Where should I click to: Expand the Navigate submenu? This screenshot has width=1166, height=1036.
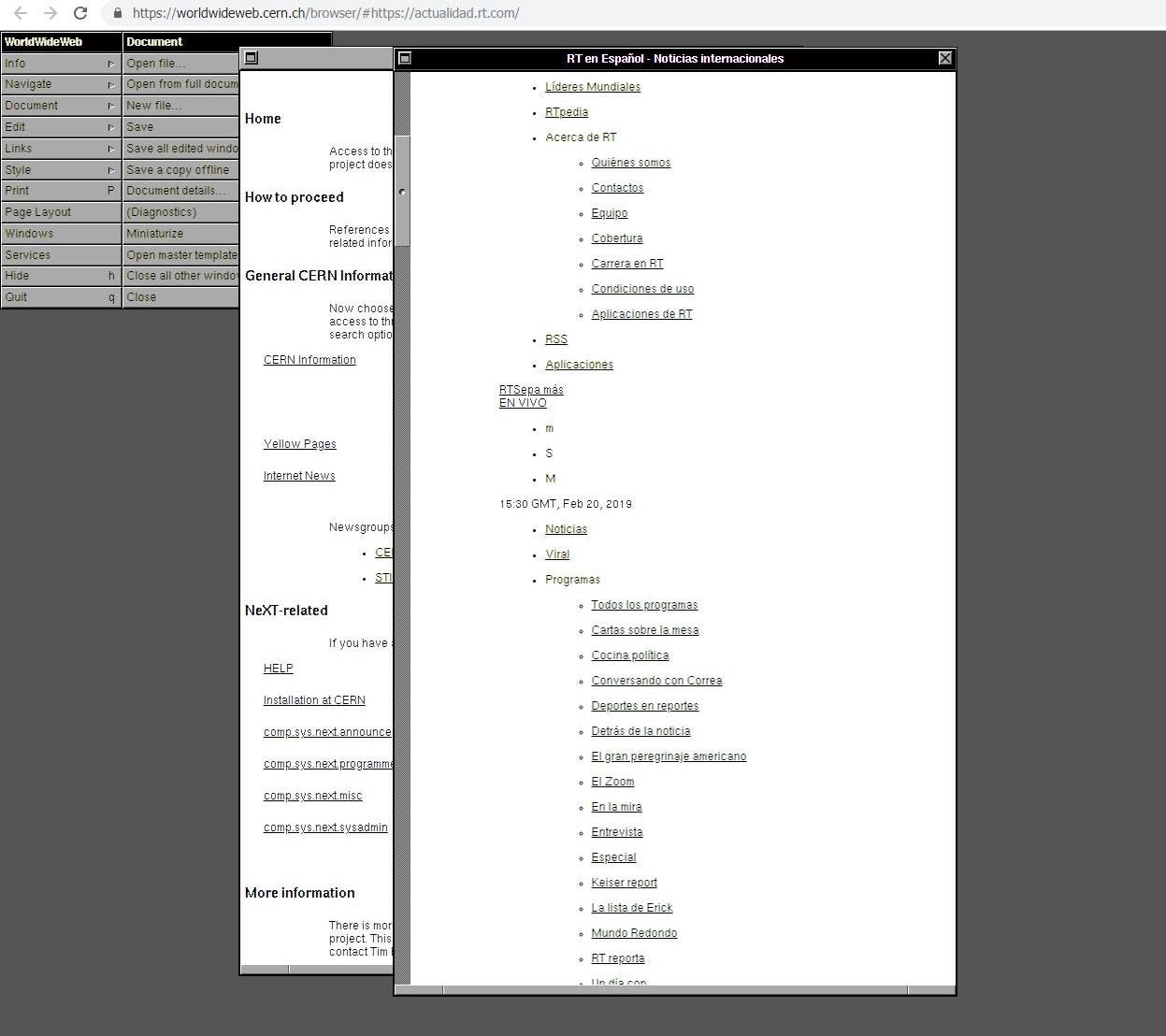point(60,84)
